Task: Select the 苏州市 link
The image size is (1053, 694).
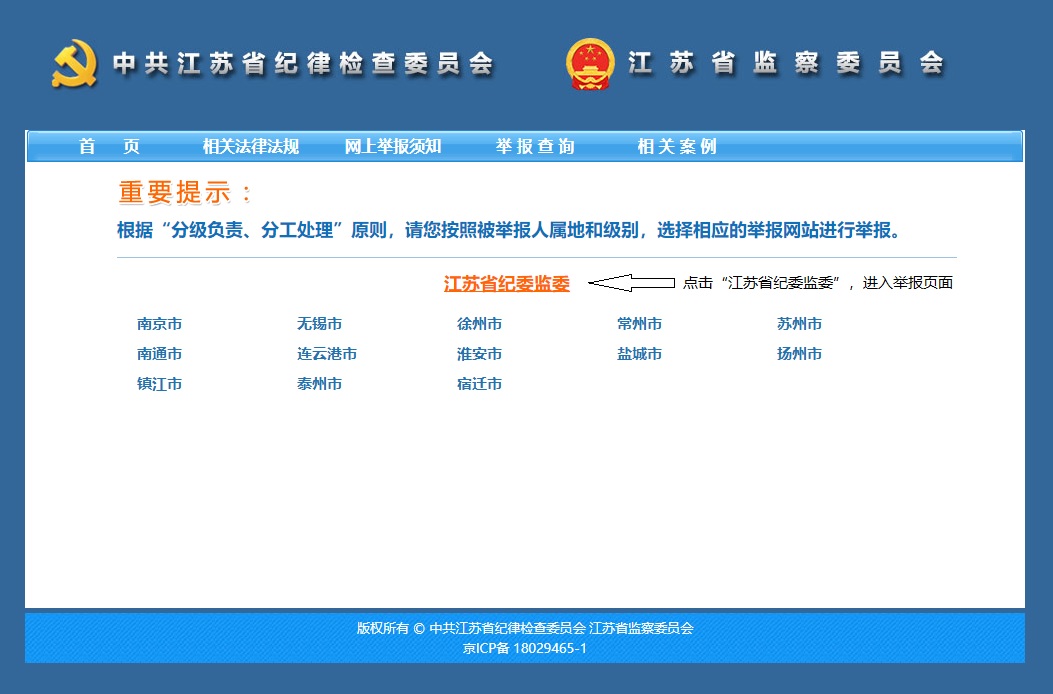Action: (798, 324)
